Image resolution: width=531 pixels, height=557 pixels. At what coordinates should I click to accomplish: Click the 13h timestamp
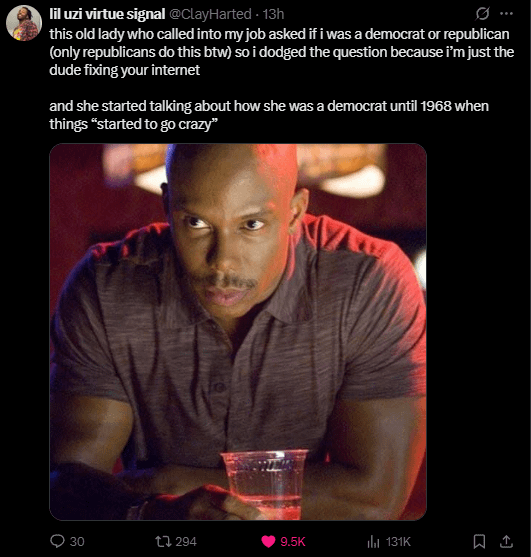pyautogui.click(x=273, y=14)
